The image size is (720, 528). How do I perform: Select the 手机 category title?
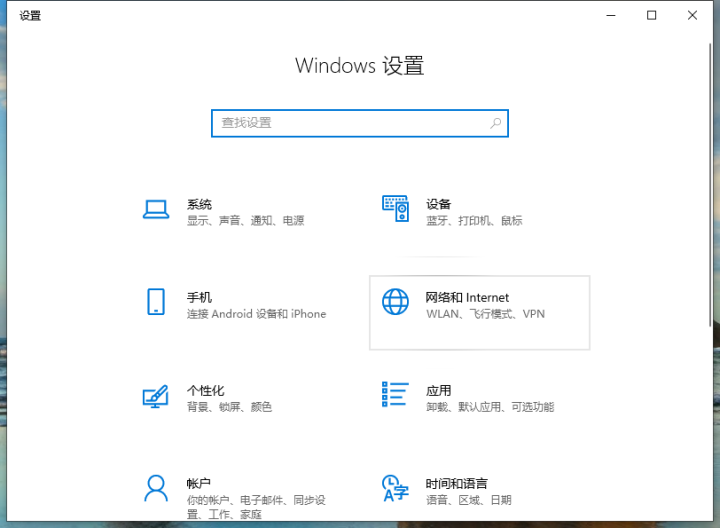point(199,297)
